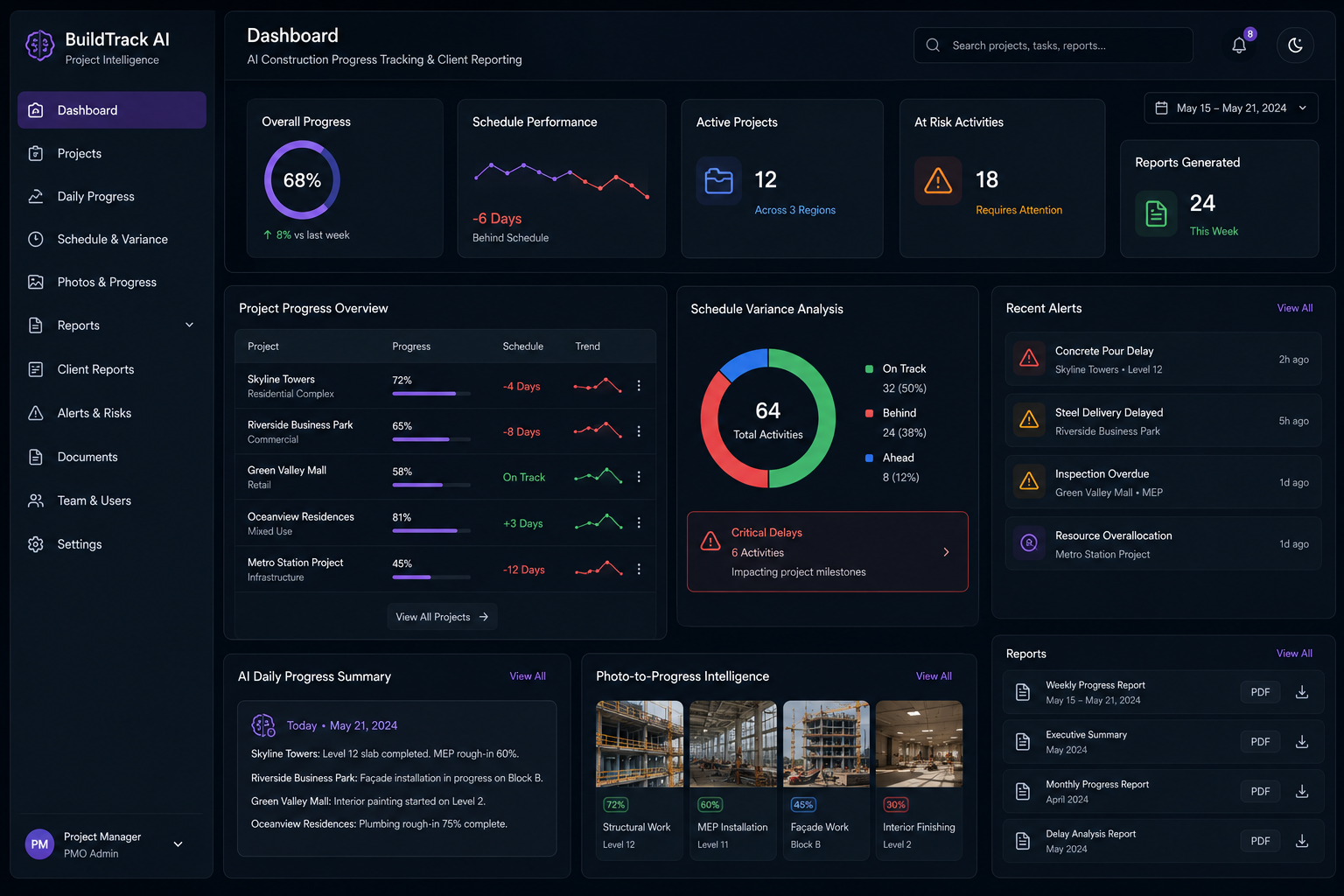1344x896 pixels.
Task: Click Skyline Towers 72% progress bar
Action: coord(431,394)
